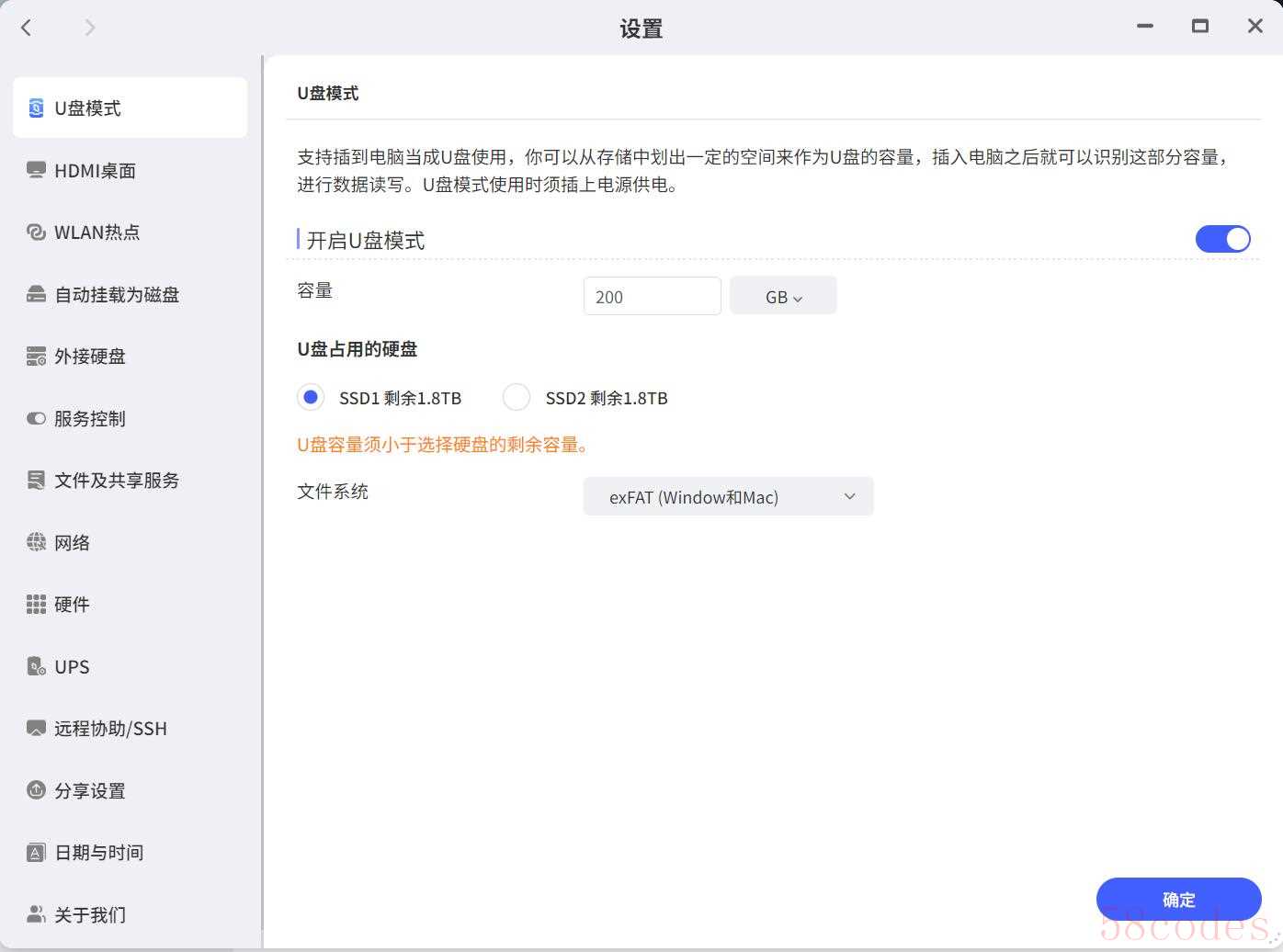Select the SSD1 剩余1.8TB radio button

[311, 397]
